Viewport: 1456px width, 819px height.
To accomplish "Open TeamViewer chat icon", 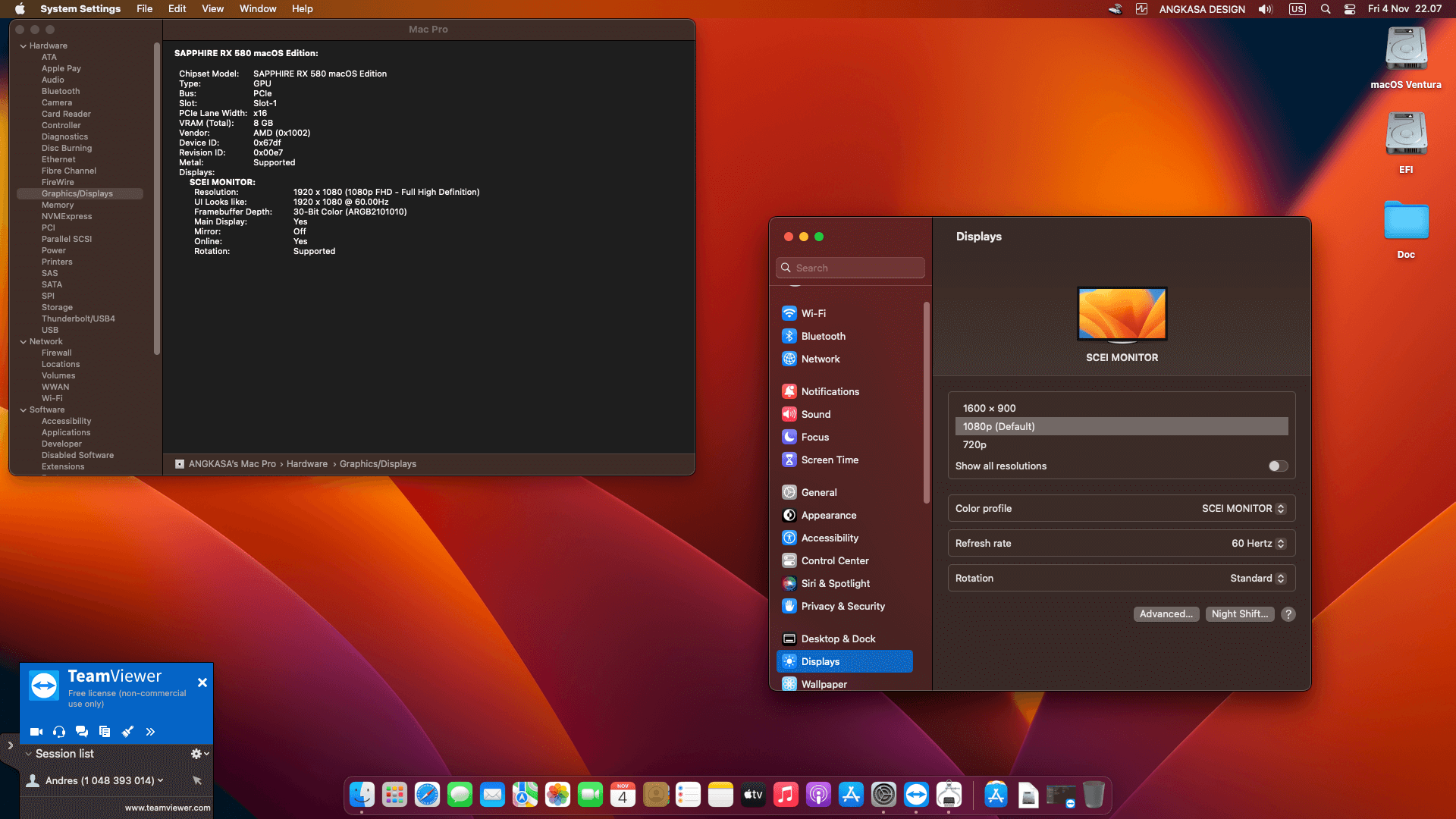I will point(82,732).
